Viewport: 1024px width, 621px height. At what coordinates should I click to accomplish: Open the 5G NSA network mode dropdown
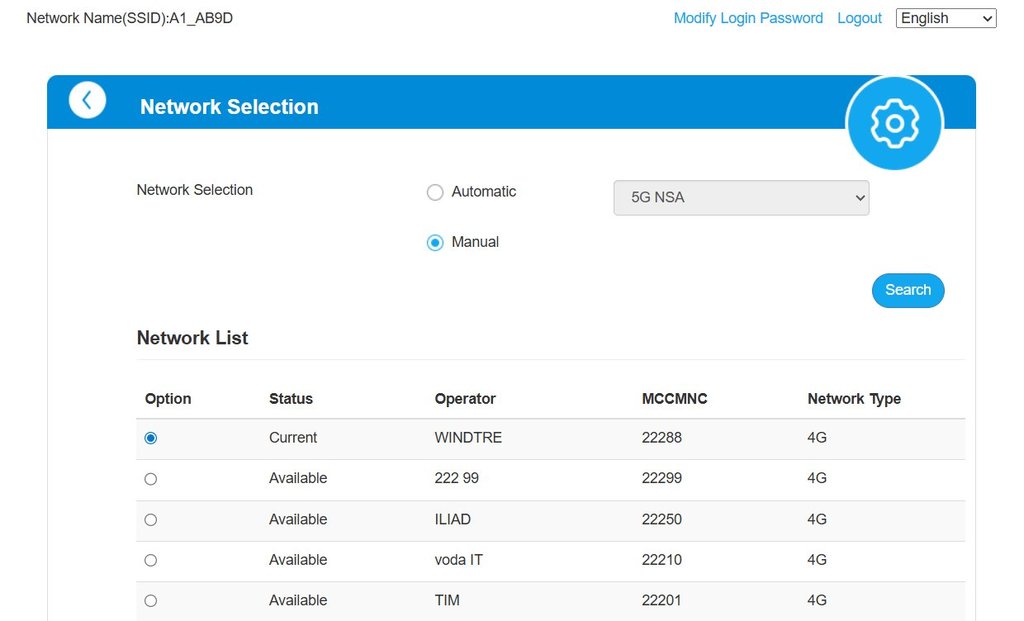coord(741,198)
